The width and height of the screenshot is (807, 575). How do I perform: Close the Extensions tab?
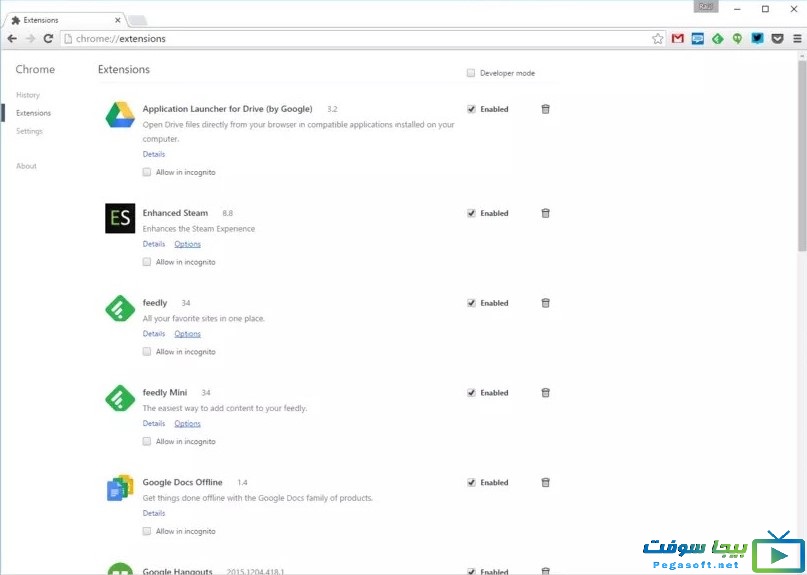tap(118, 20)
